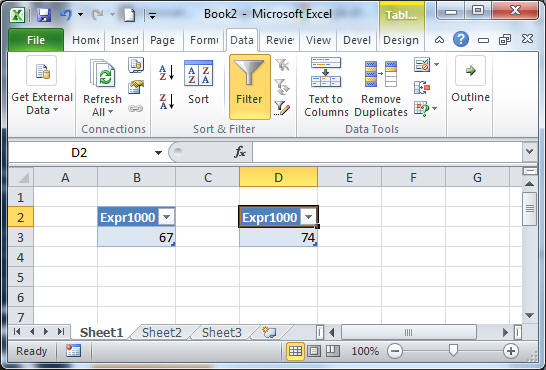546x370 pixels.
Task: Click the Clear filter icon
Action: coord(282,65)
